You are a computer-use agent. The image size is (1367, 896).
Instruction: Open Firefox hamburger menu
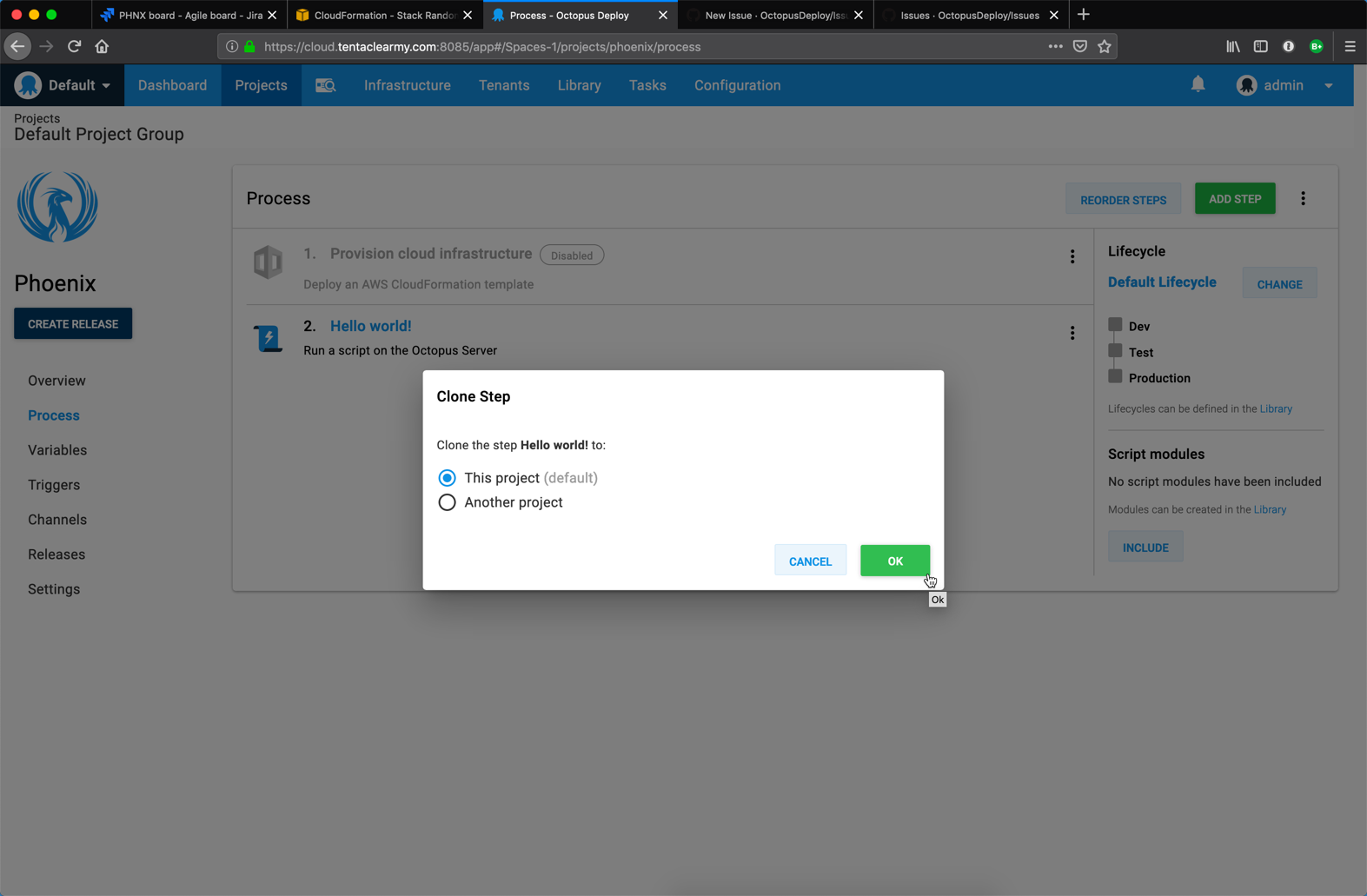pos(1350,47)
